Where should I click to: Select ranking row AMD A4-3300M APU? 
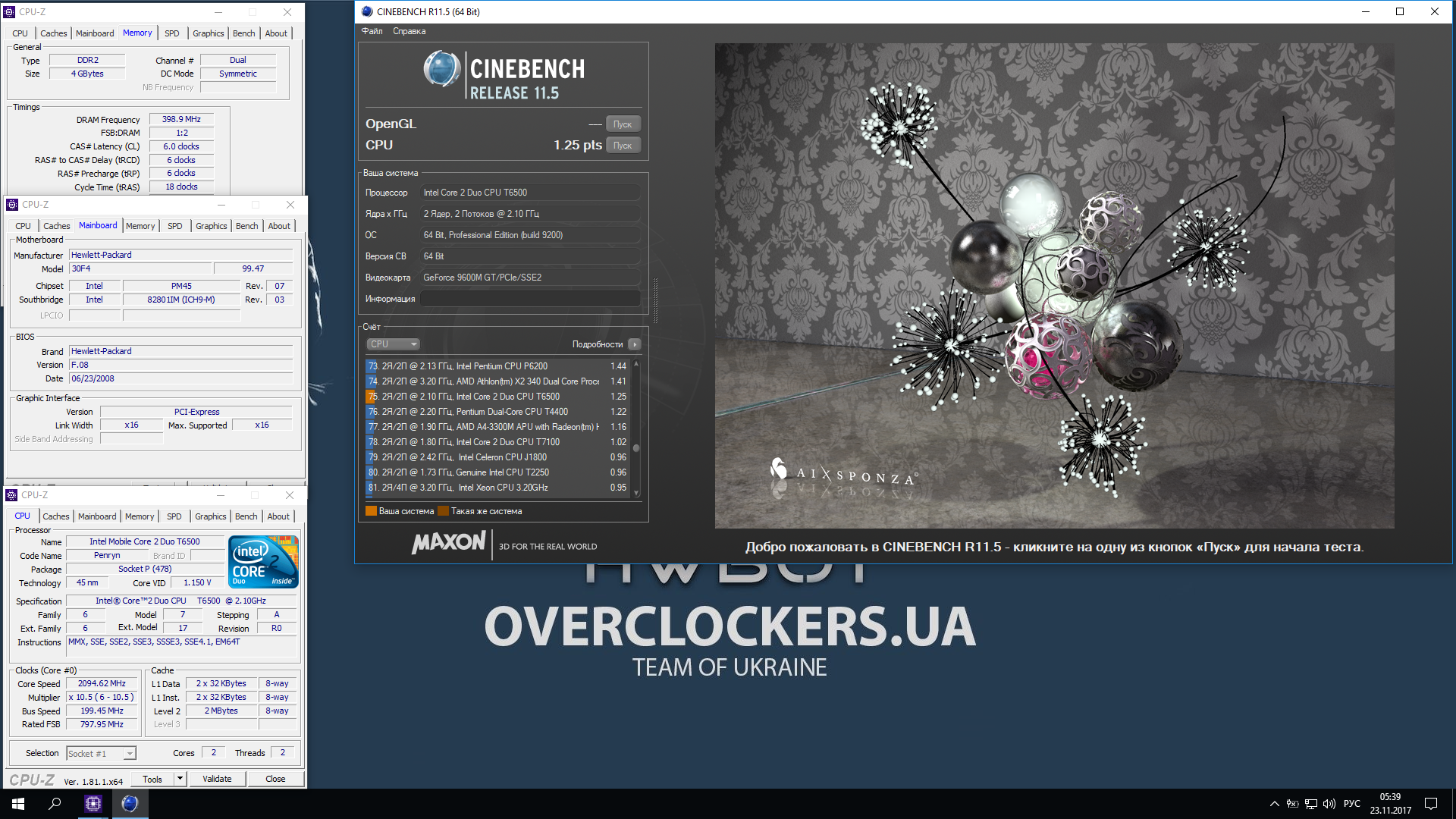(497, 427)
